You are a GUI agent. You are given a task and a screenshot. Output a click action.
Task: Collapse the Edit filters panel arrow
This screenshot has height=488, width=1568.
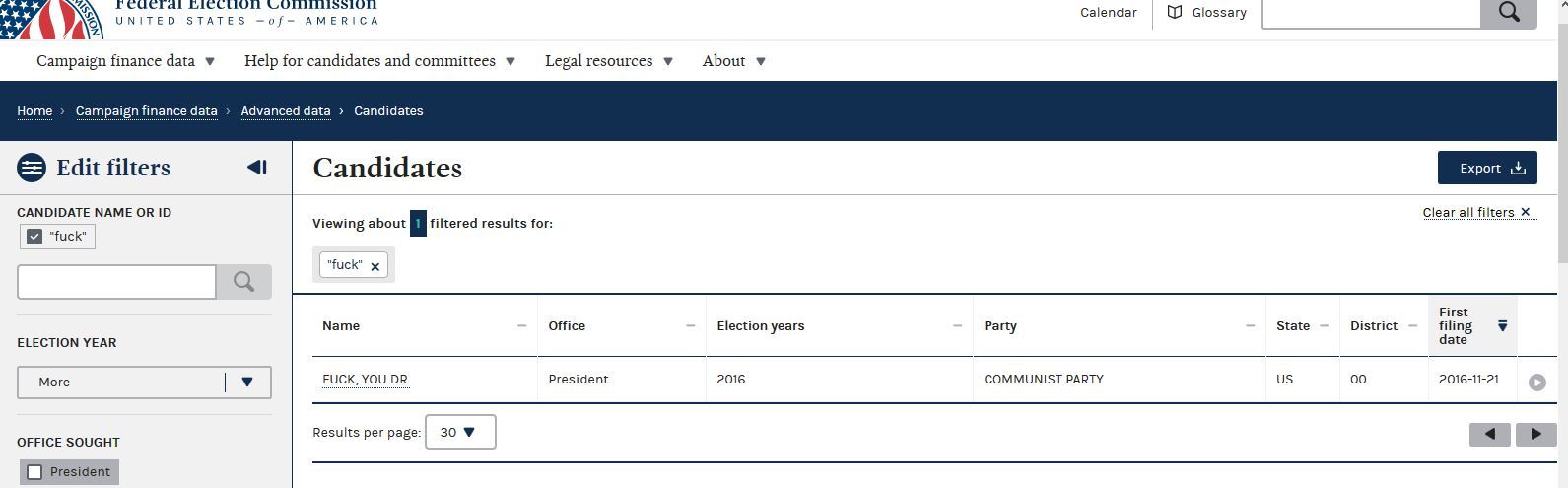pos(257,168)
